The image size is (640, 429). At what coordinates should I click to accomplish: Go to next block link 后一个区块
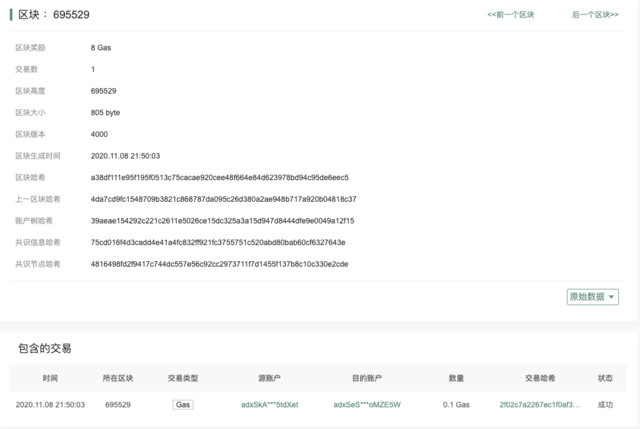(x=595, y=15)
